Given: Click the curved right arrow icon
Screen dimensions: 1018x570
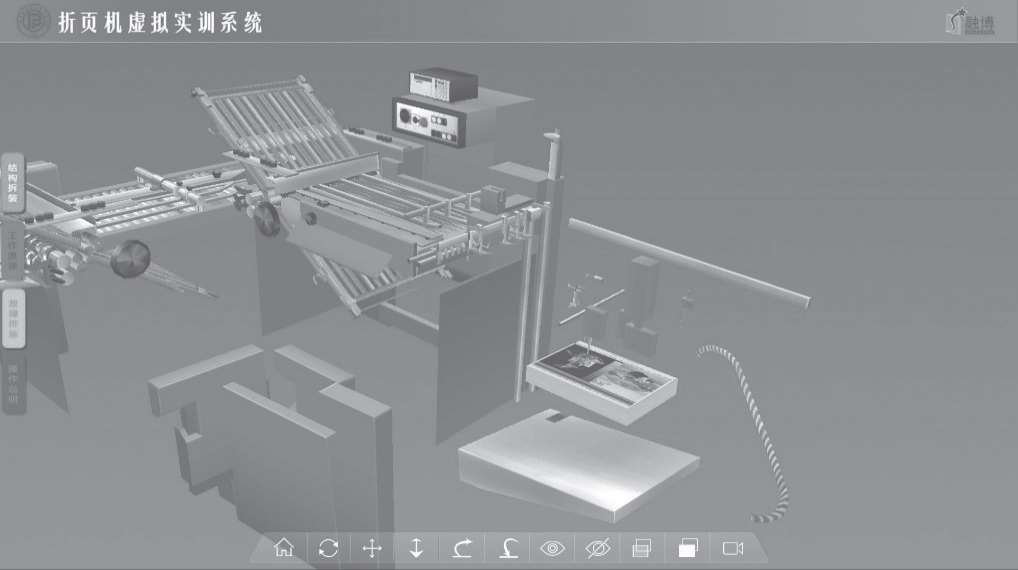Looking at the screenshot, I should click(x=462, y=548).
